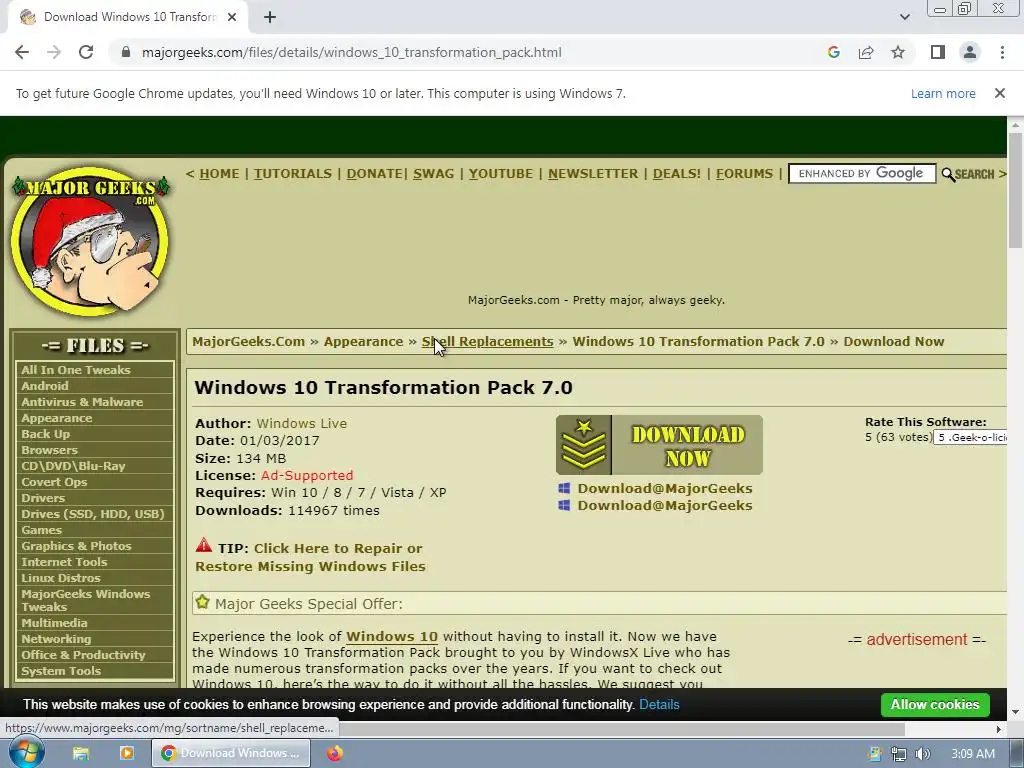Image resolution: width=1024 pixels, height=768 pixels.
Task: Click Learn more about Chrome updates
Action: click(943, 93)
